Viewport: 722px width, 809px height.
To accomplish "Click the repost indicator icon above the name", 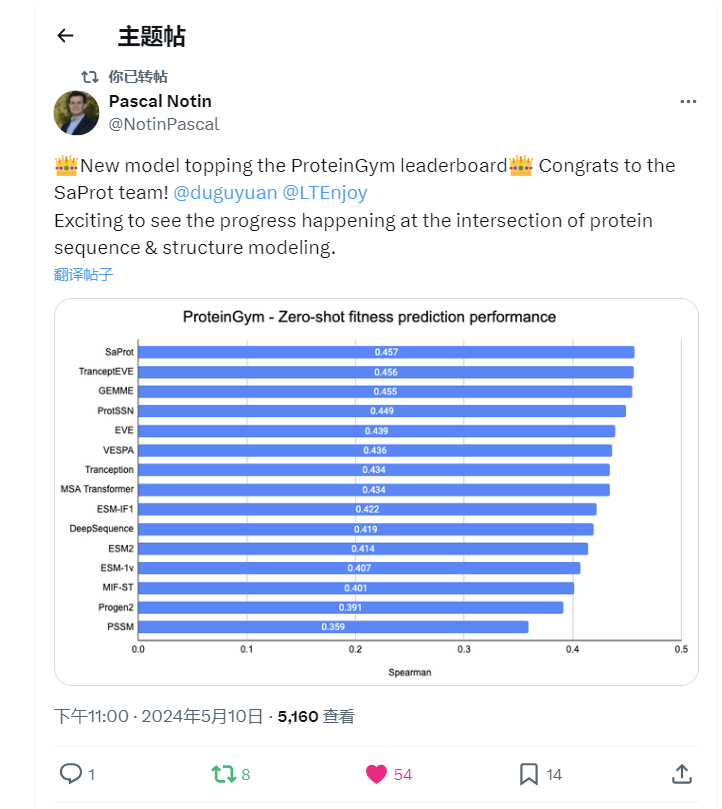I will pos(89,77).
